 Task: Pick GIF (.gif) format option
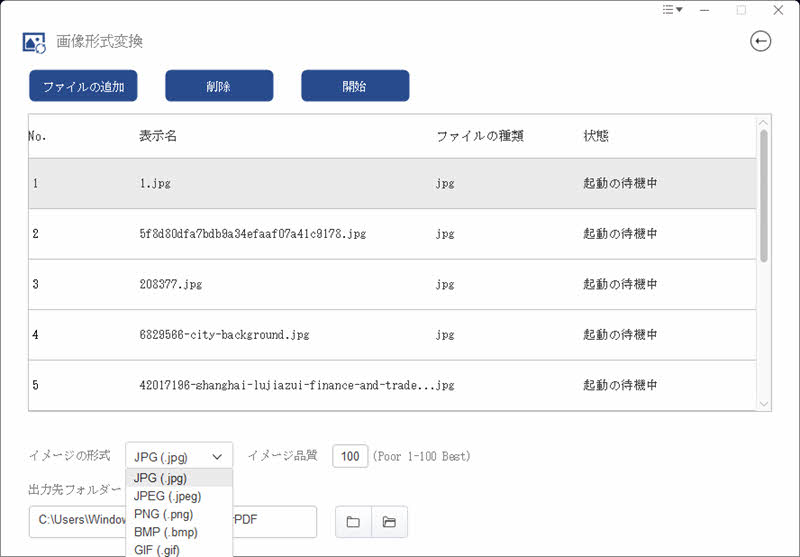pos(179,549)
